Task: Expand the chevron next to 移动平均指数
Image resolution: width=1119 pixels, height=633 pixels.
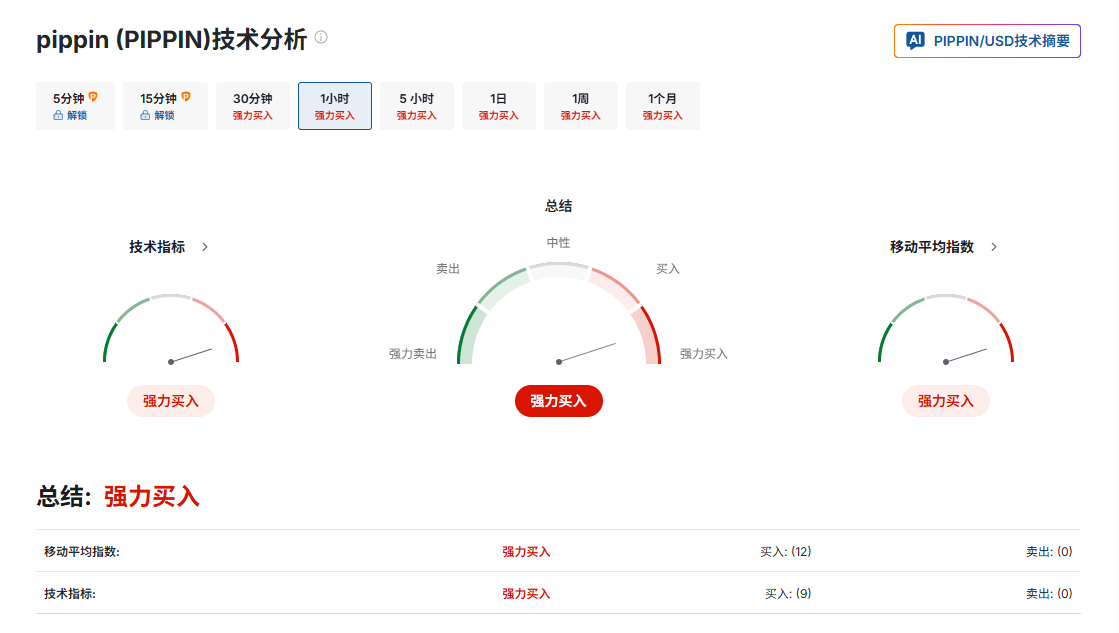Action: 993,247
